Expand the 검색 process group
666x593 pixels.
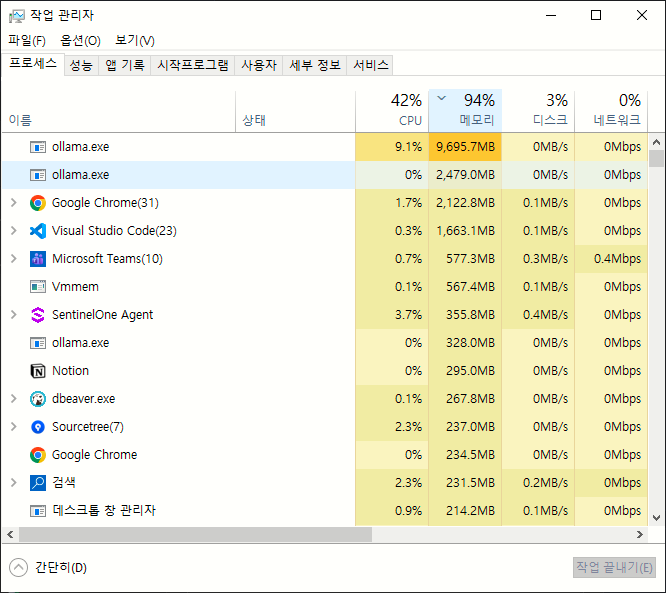(14, 483)
